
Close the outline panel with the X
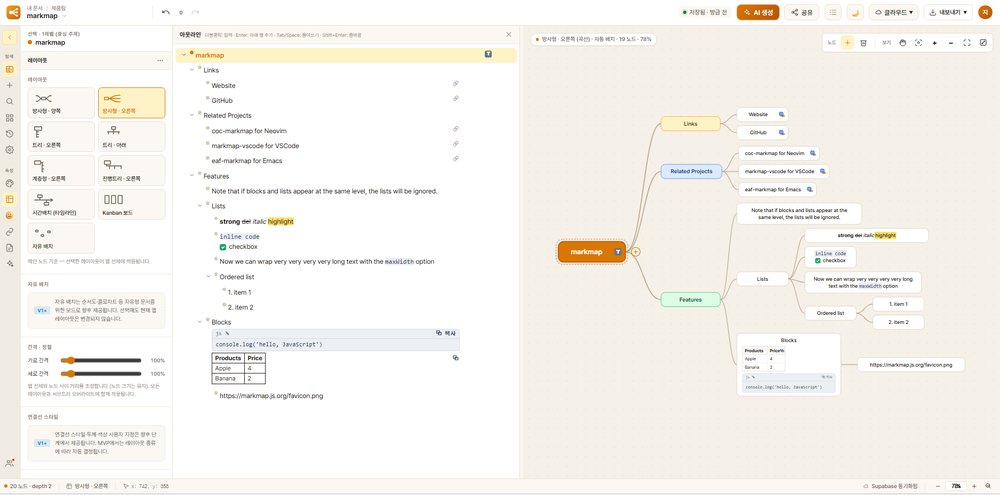(508, 34)
